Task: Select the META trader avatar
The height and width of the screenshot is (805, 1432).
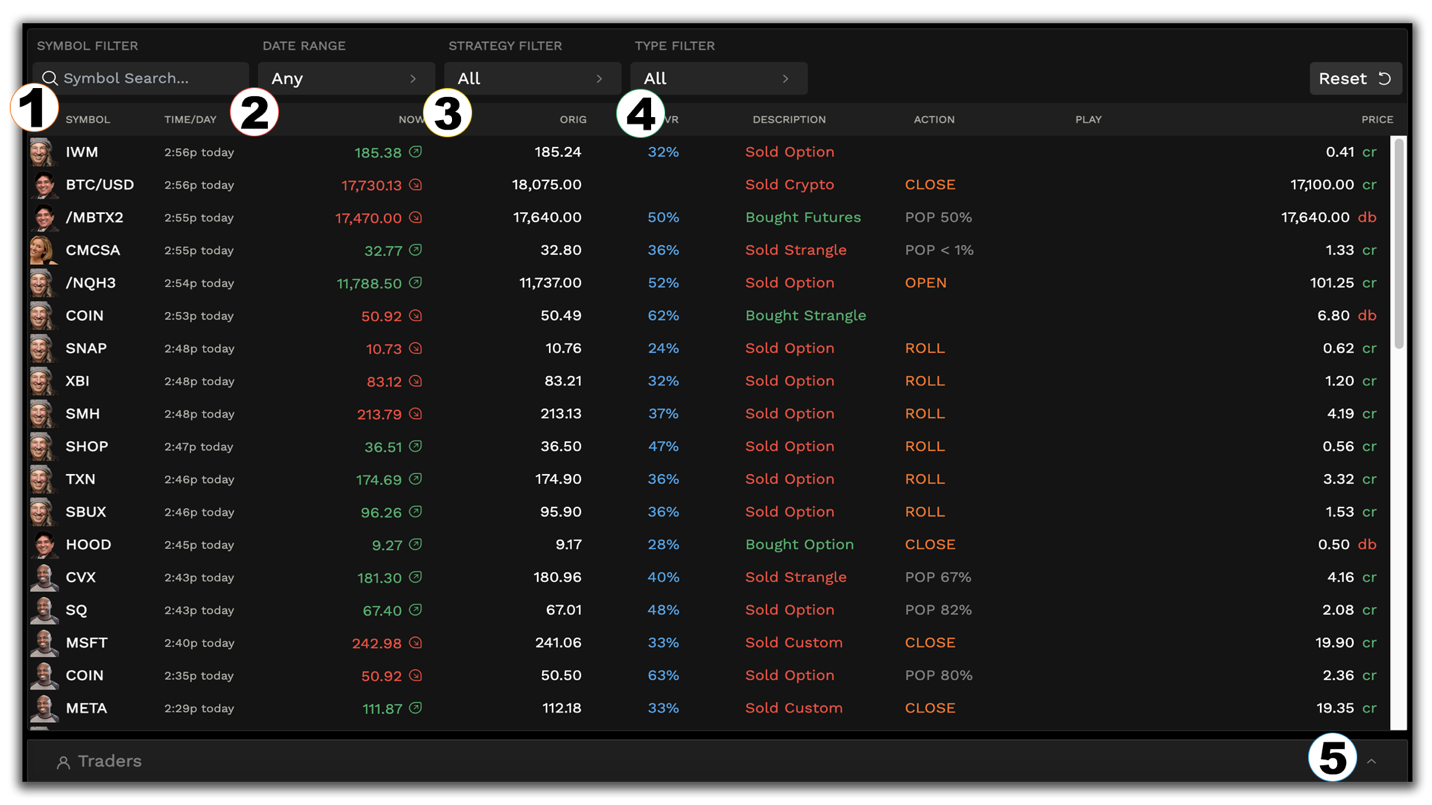Action: pos(44,708)
